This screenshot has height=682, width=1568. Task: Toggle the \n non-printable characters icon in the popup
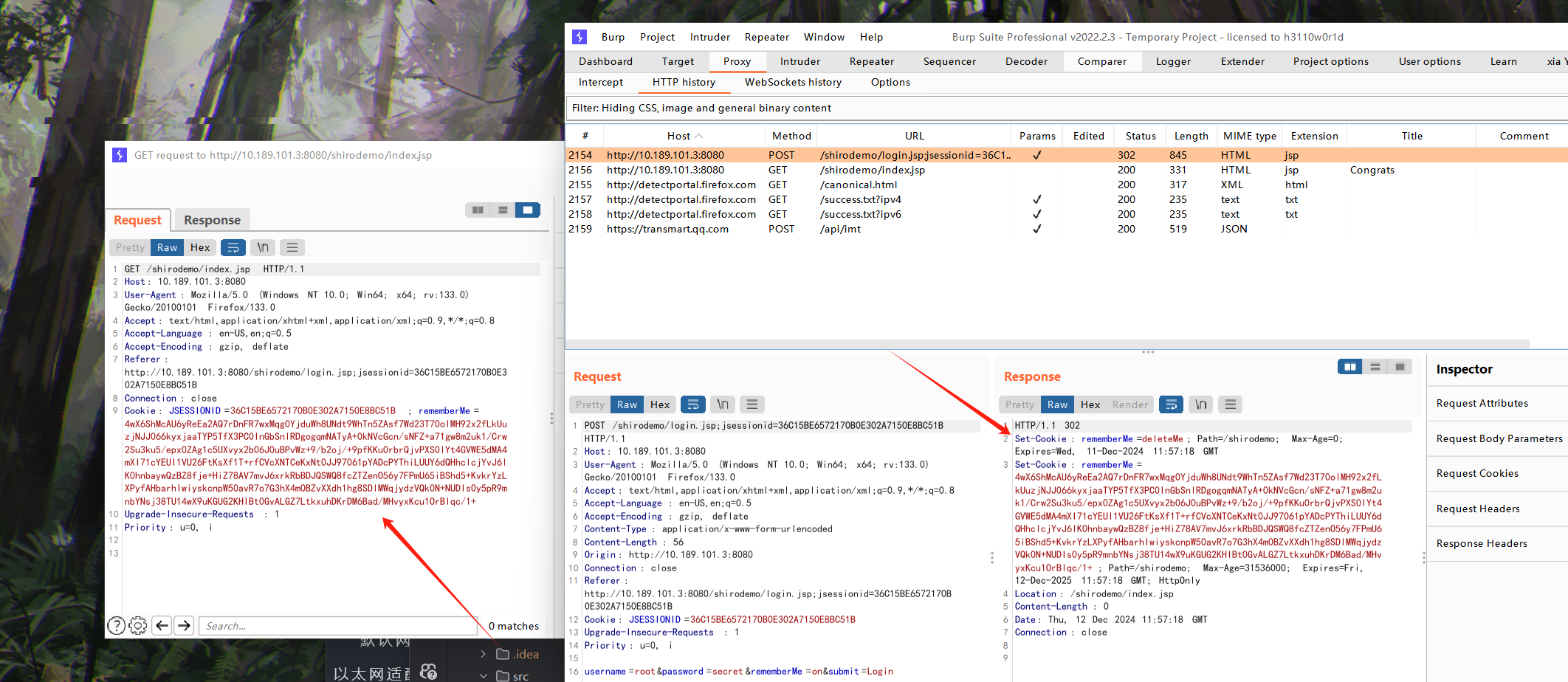coord(263,247)
